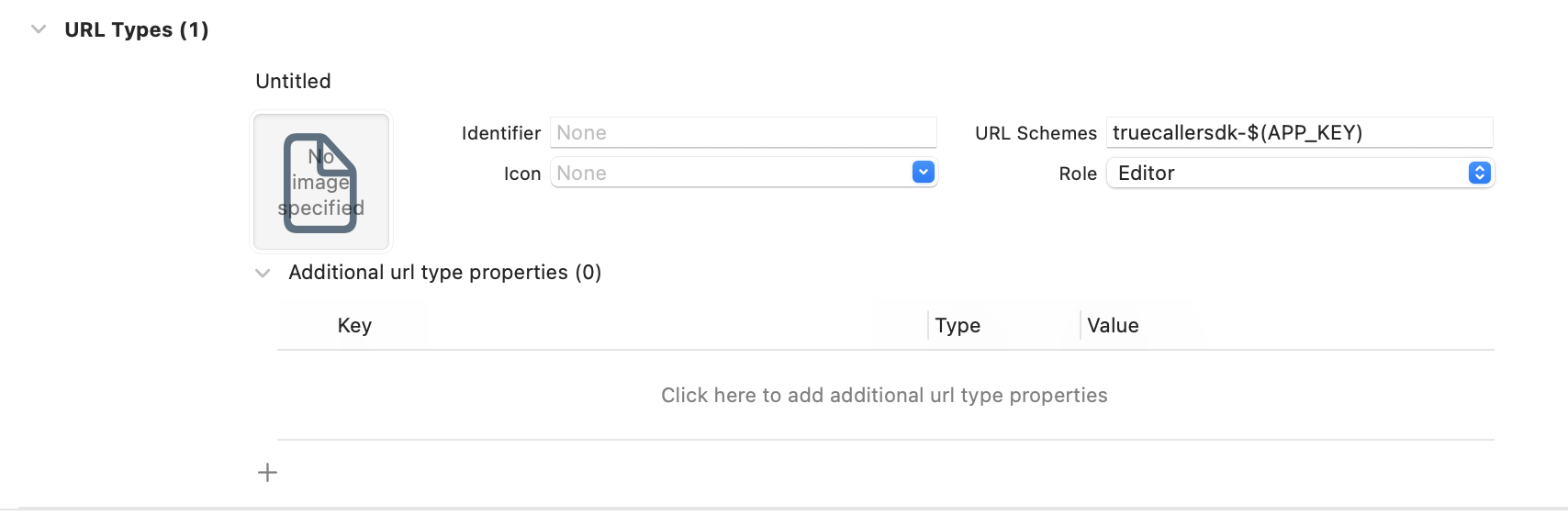Select the Untitled URL type title
Screen dimensions: 1568x516
pyautogui.click(x=293, y=81)
